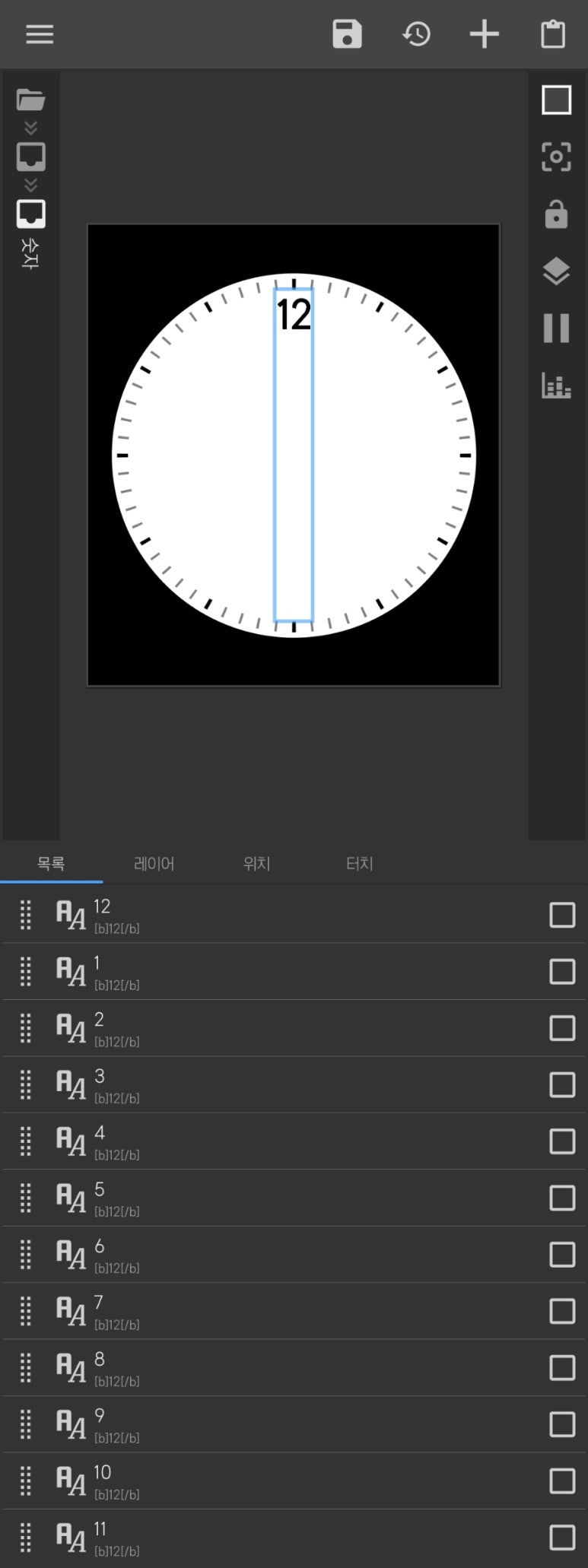
Task: Switch to the 레이어 tab
Action: pos(154,863)
